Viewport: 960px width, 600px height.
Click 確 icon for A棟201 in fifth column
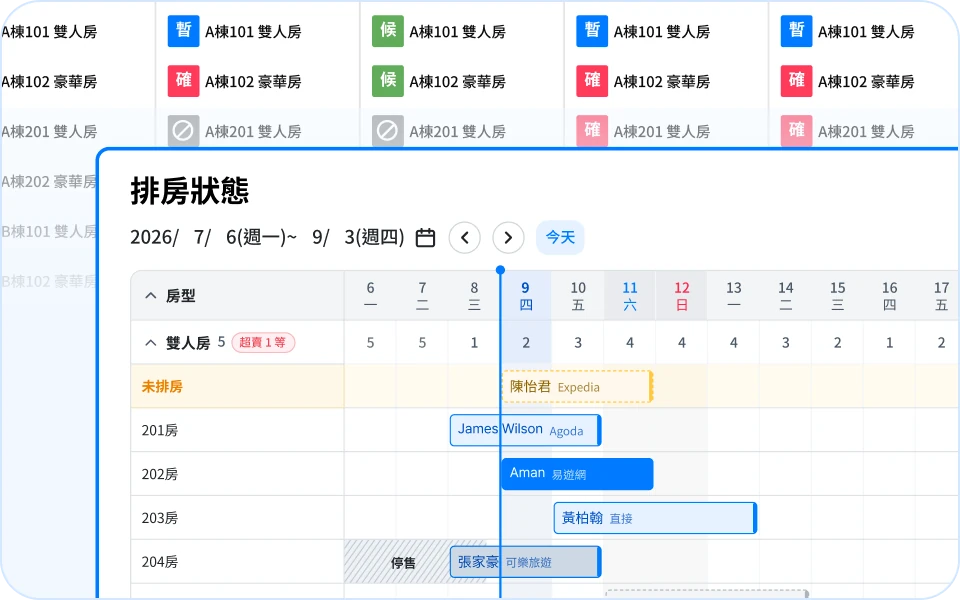point(797,130)
